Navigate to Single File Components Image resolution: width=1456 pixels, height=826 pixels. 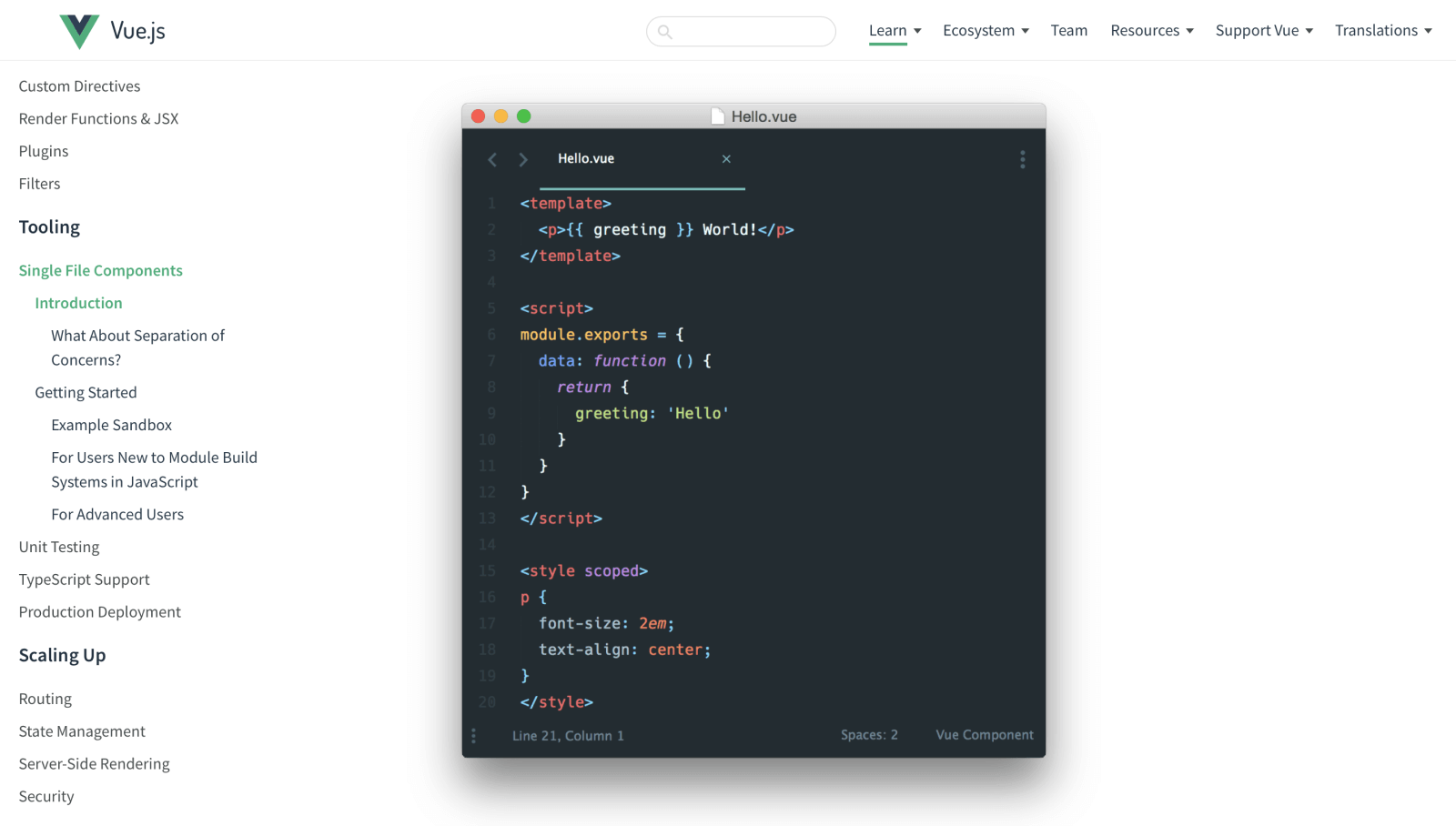100,270
